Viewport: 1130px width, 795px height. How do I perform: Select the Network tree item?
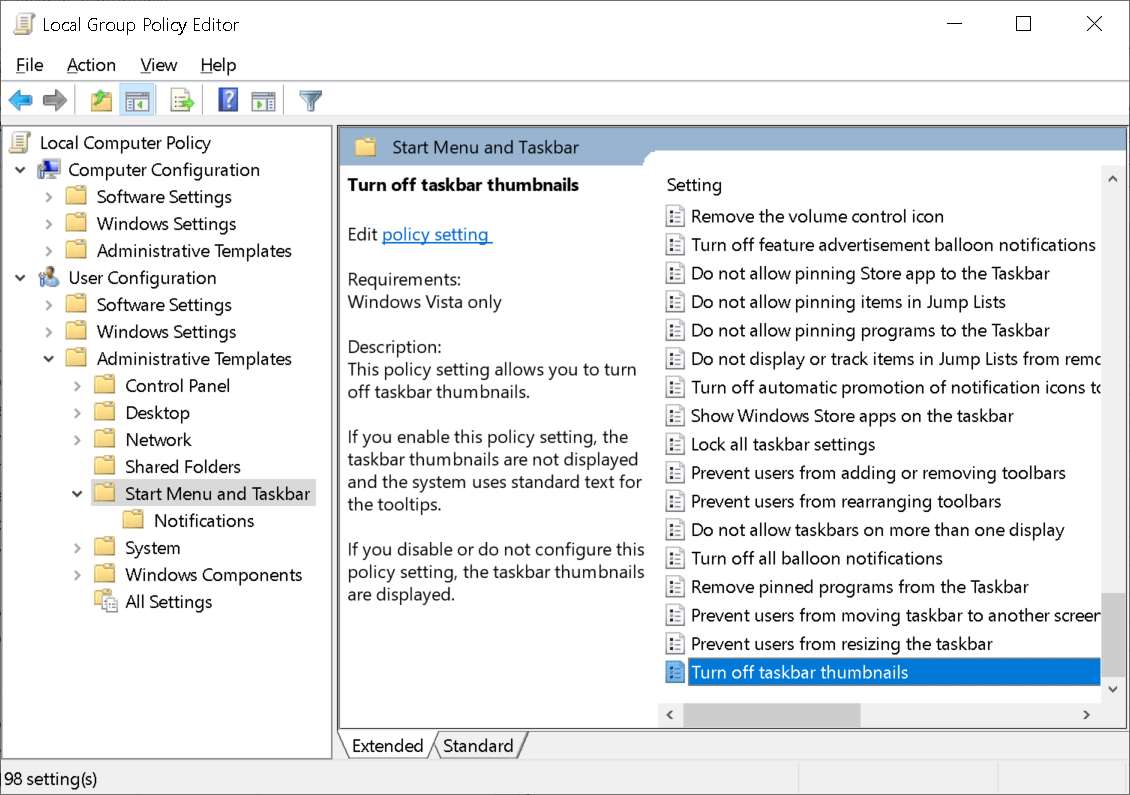point(158,440)
